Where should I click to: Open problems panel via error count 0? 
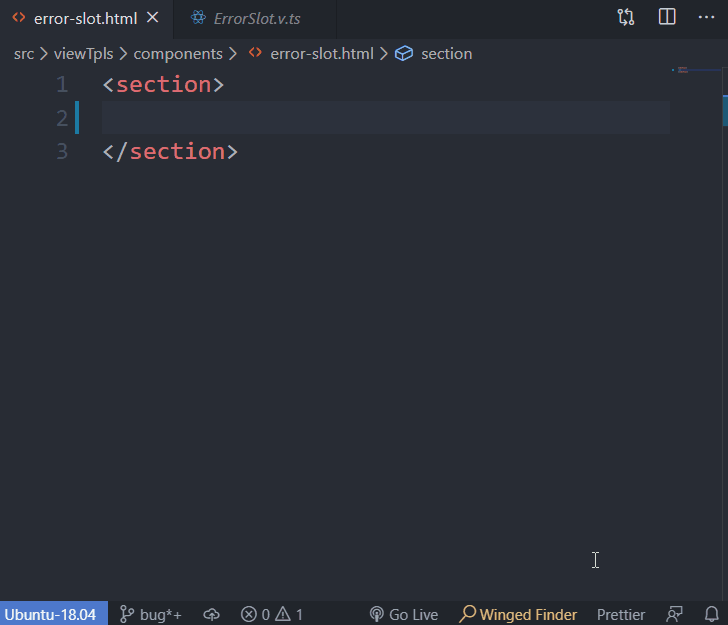tap(255, 615)
